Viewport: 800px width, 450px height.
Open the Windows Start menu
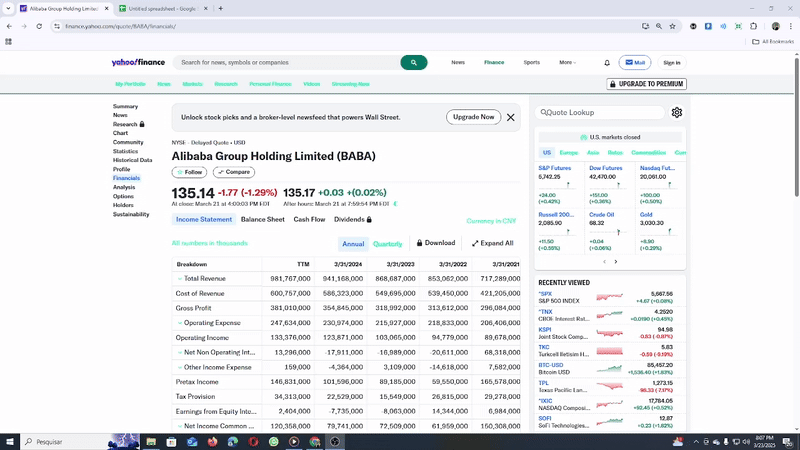10,441
